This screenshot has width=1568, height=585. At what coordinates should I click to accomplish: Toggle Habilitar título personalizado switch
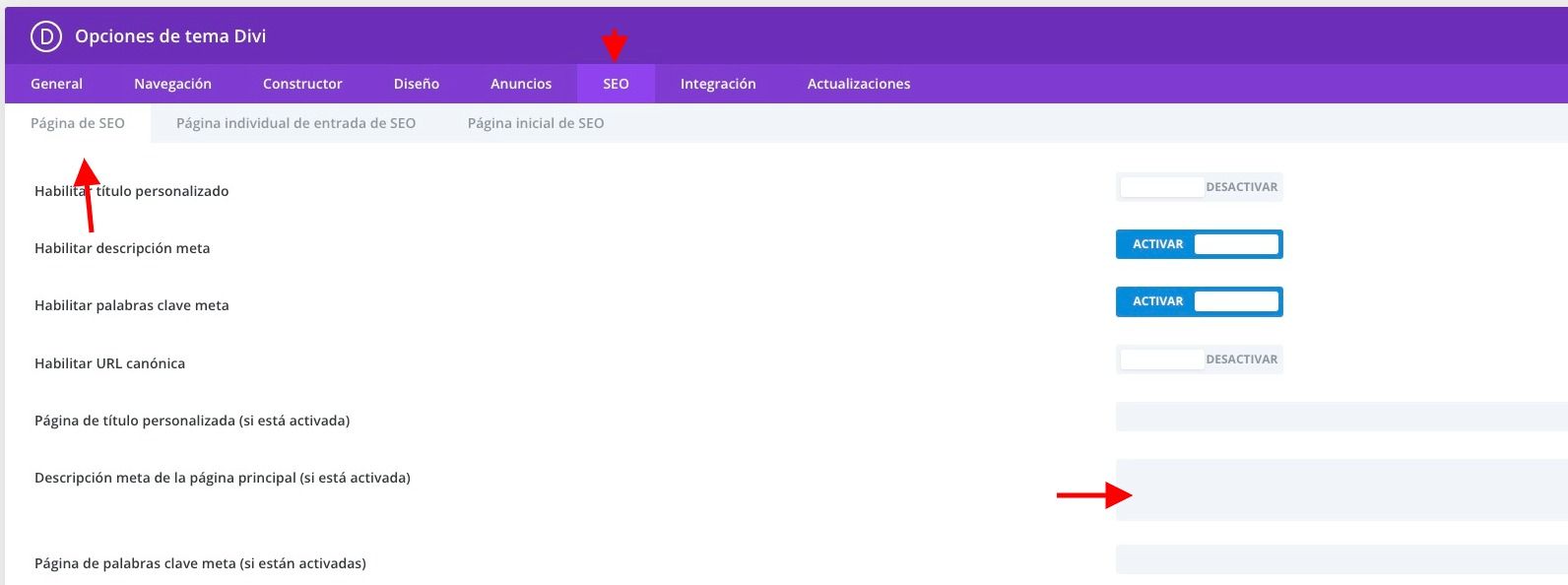click(x=1199, y=187)
